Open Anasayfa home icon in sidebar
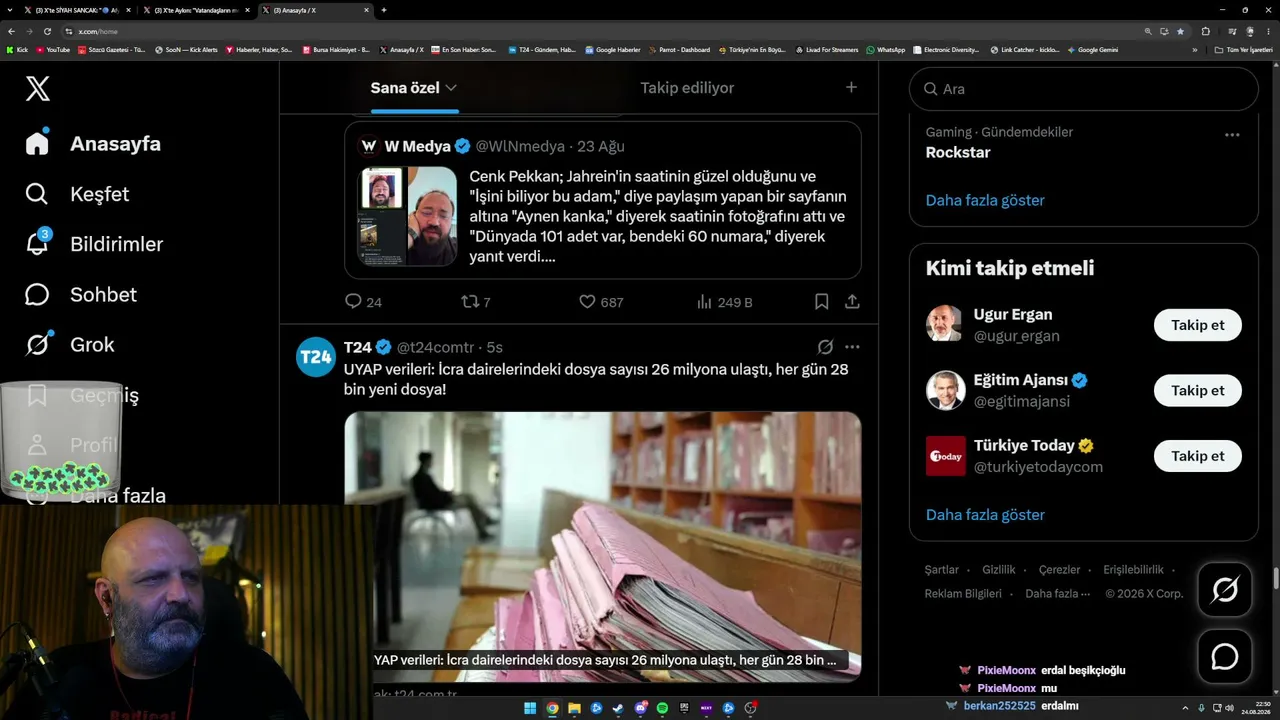 pos(37,143)
